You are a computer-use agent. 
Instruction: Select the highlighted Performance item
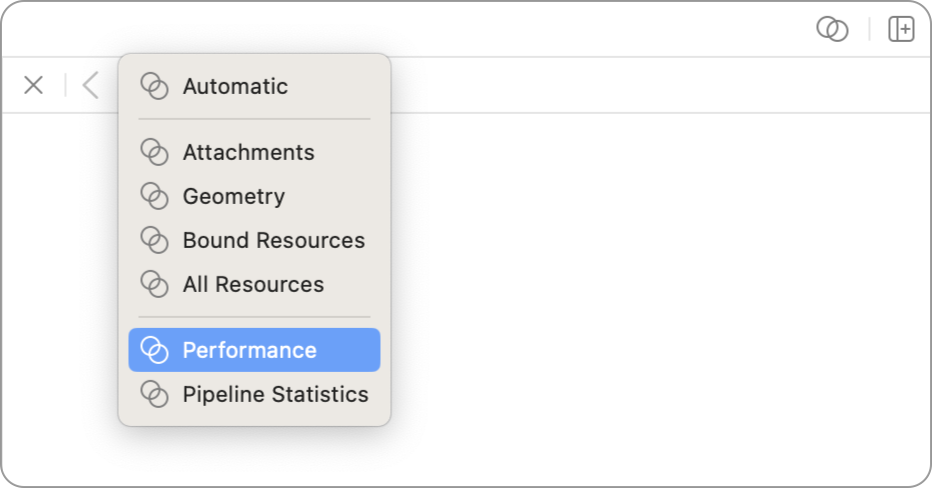[250, 351]
